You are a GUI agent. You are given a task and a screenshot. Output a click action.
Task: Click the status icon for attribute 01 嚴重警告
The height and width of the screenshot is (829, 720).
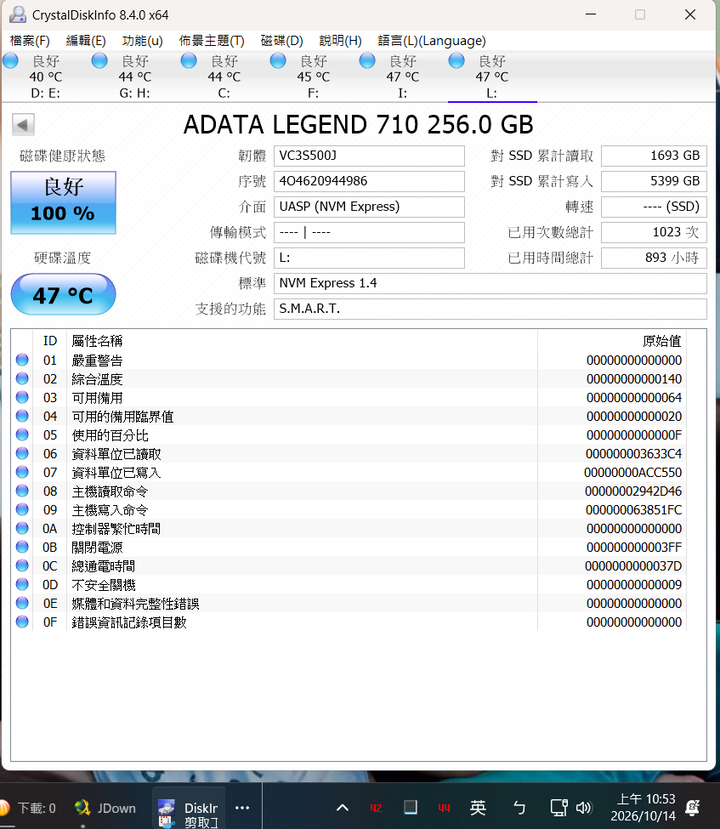tap(22, 360)
